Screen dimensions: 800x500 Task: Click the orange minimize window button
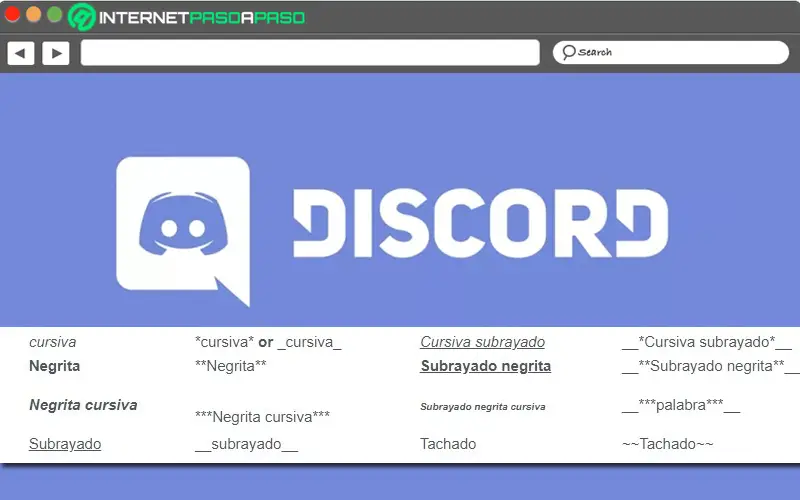coord(33,14)
